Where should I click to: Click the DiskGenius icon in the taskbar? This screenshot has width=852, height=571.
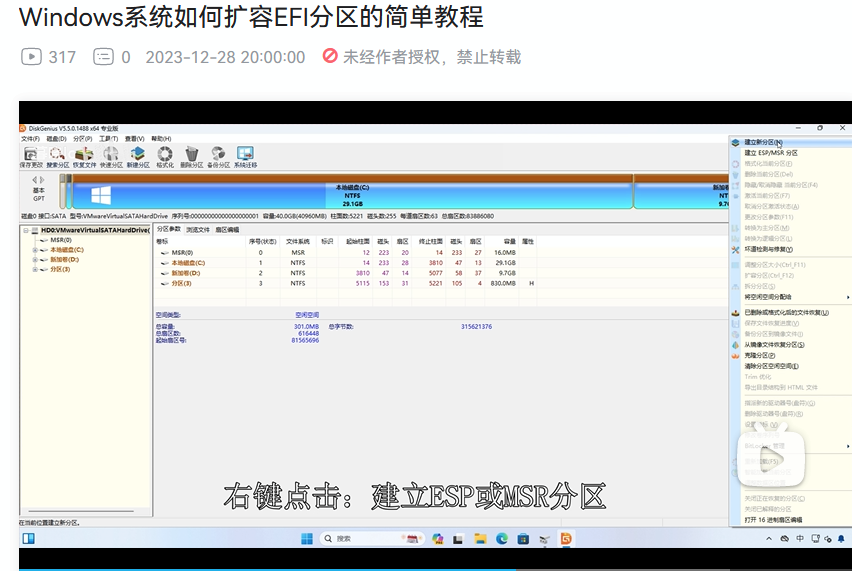[566, 538]
